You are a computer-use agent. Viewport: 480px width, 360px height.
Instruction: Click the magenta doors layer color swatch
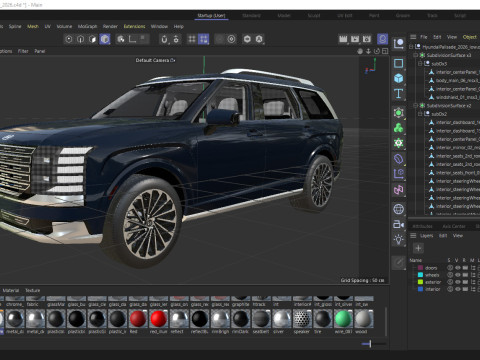[x=421, y=268]
